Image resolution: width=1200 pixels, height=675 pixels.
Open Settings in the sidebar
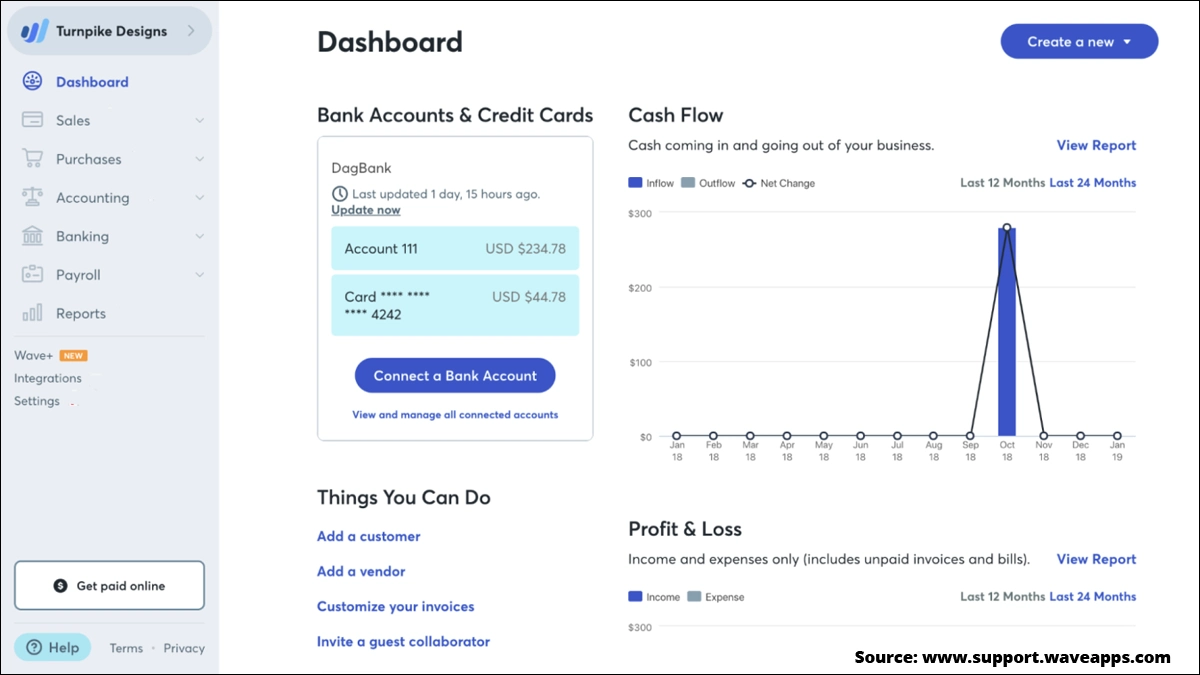tap(37, 401)
